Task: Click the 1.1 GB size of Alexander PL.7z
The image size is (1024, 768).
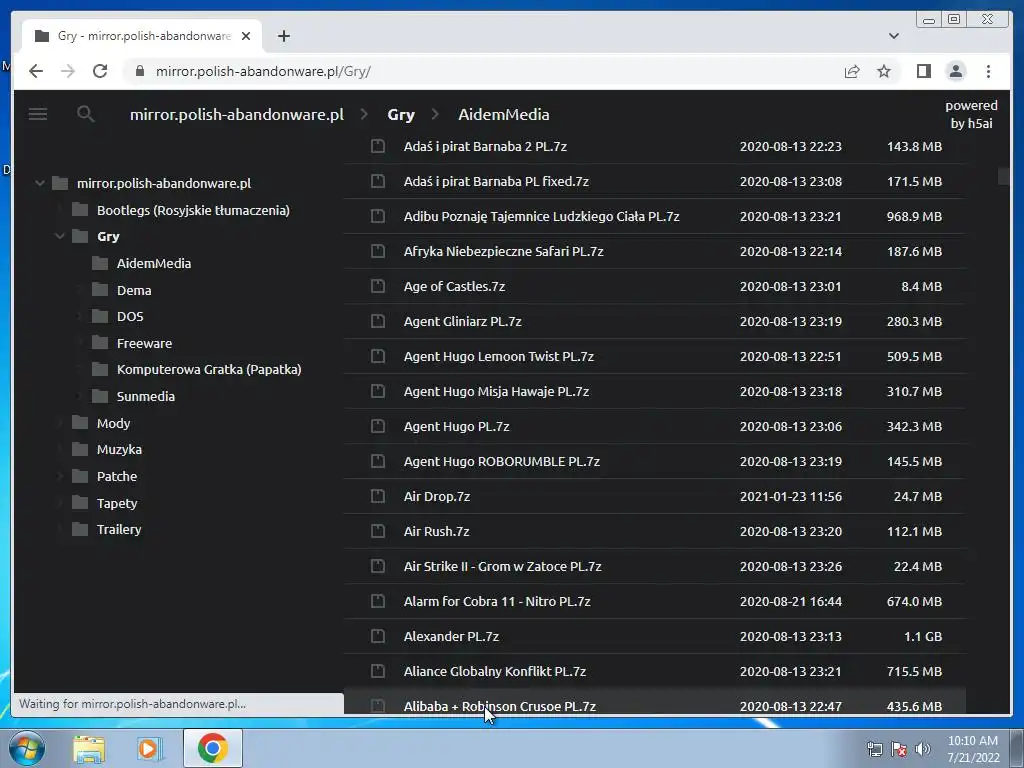Action: pos(923,636)
